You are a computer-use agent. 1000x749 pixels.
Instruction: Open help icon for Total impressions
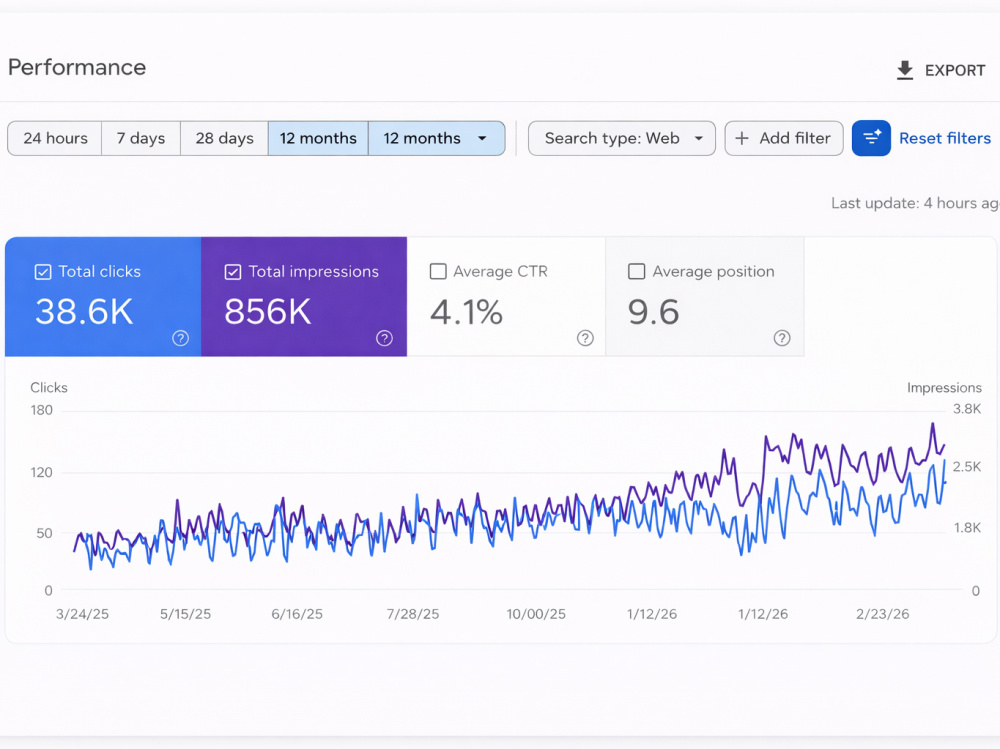pyautogui.click(x=384, y=338)
